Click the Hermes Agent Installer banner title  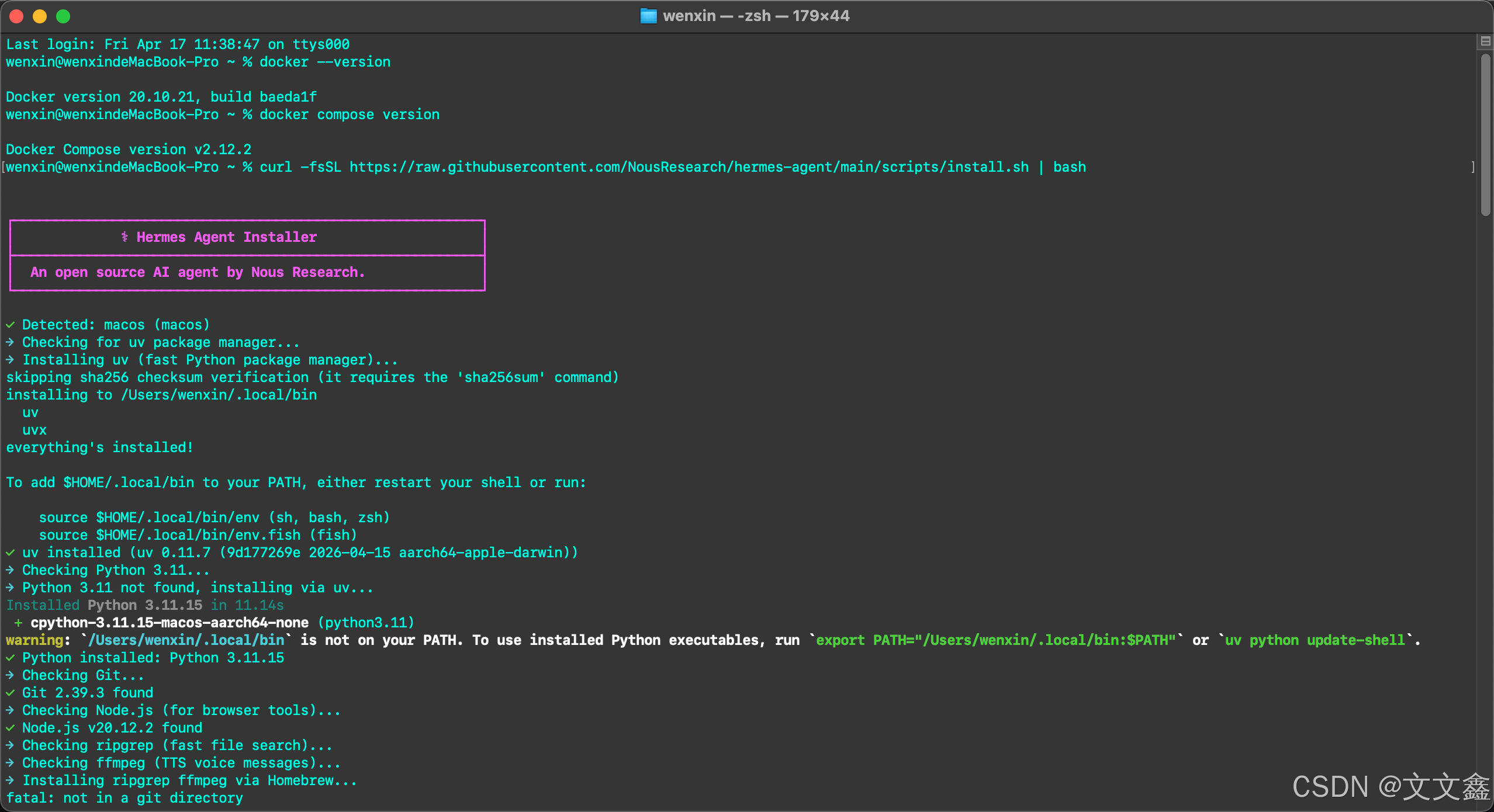point(227,237)
